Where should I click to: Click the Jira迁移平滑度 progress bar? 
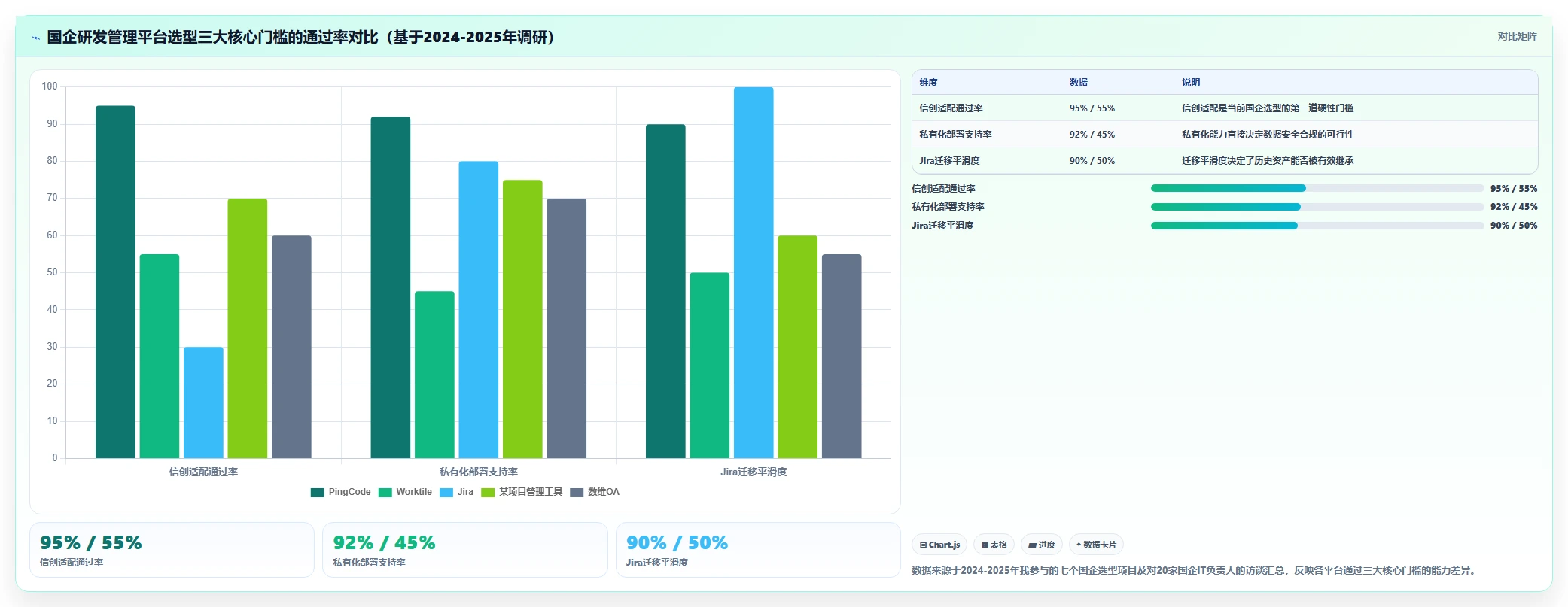tap(1317, 226)
